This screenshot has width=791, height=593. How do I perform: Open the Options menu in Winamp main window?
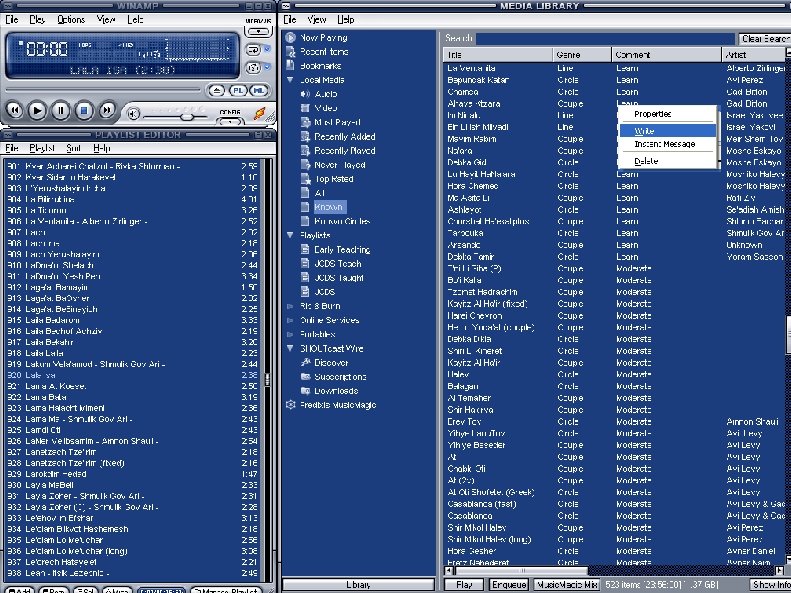coord(71,20)
